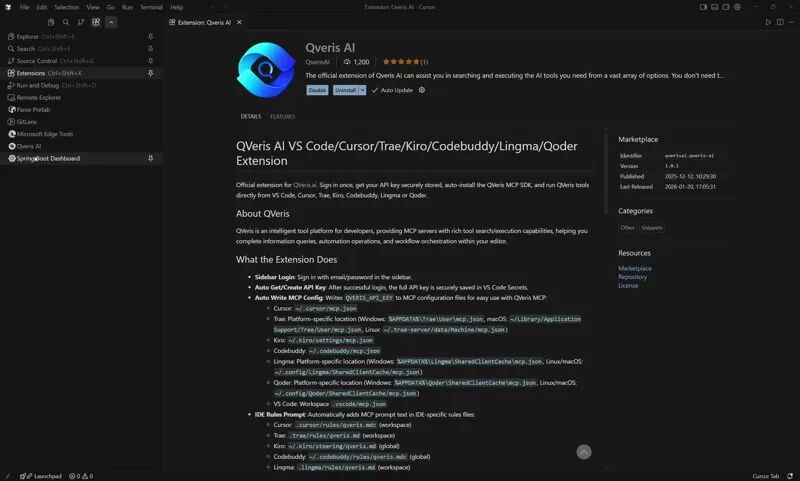
Task: Click the Uninstall extension button
Action: click(345, 90)
